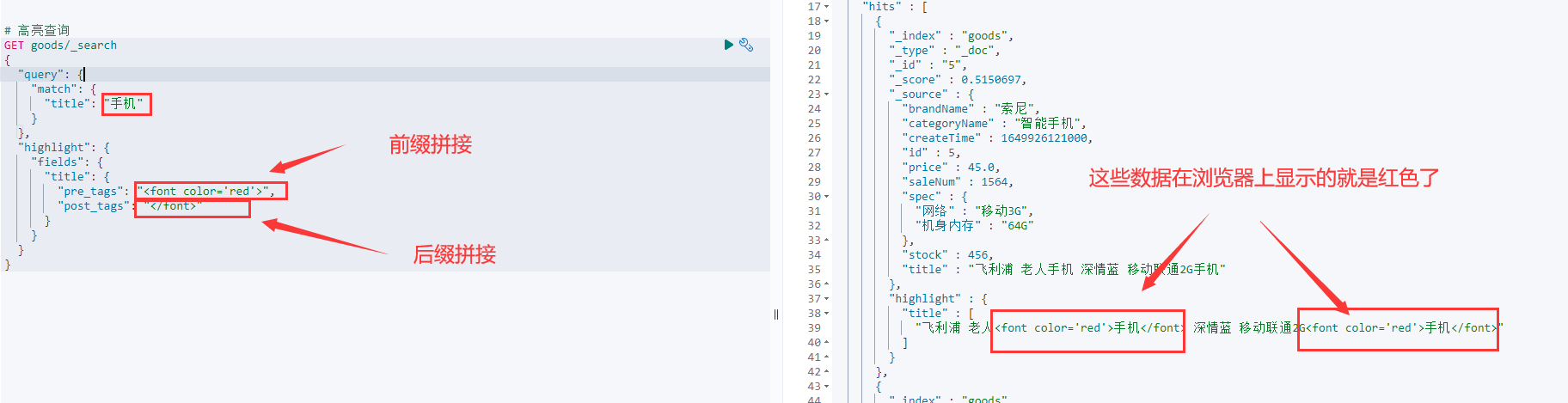This screenshot has width=1568, height=403.
Task: Click the "categoryName" : "智能手机" line
Action: 995,124
